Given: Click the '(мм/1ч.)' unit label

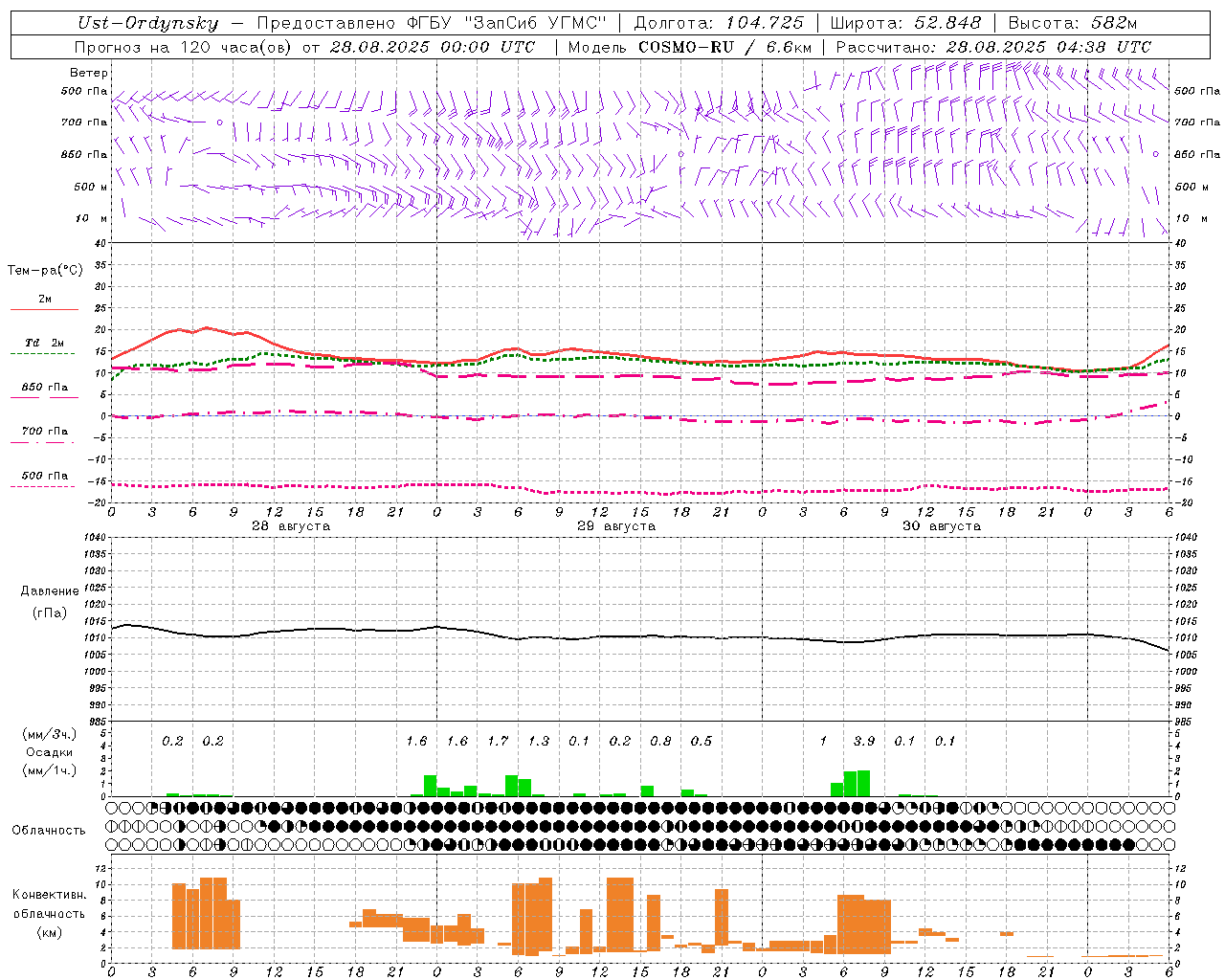Looking at the screenshot, I should [x=50, y=770].
